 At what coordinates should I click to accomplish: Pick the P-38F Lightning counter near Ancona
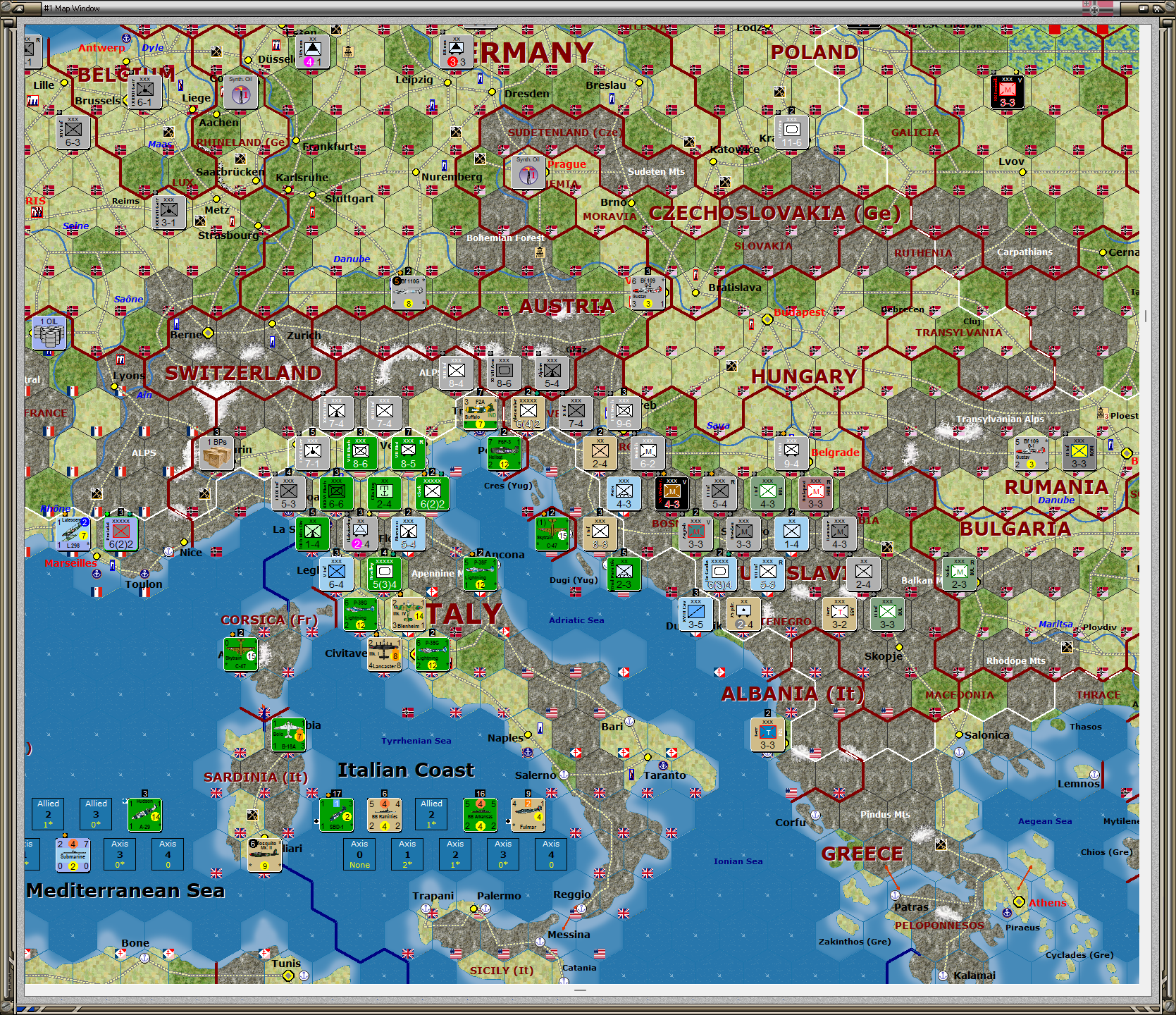click(x=480, y=574)
